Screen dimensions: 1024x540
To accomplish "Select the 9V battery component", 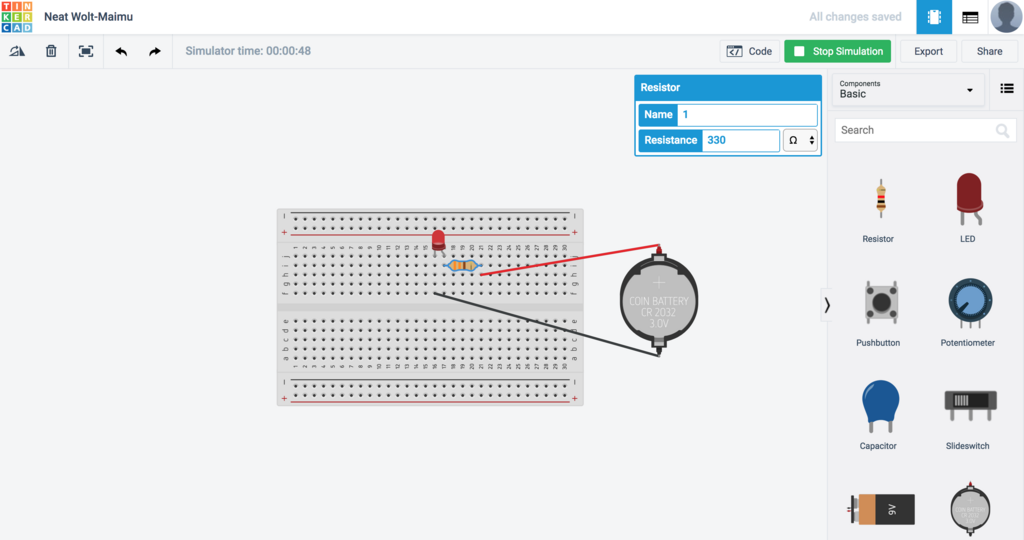I will coord(880,509).
